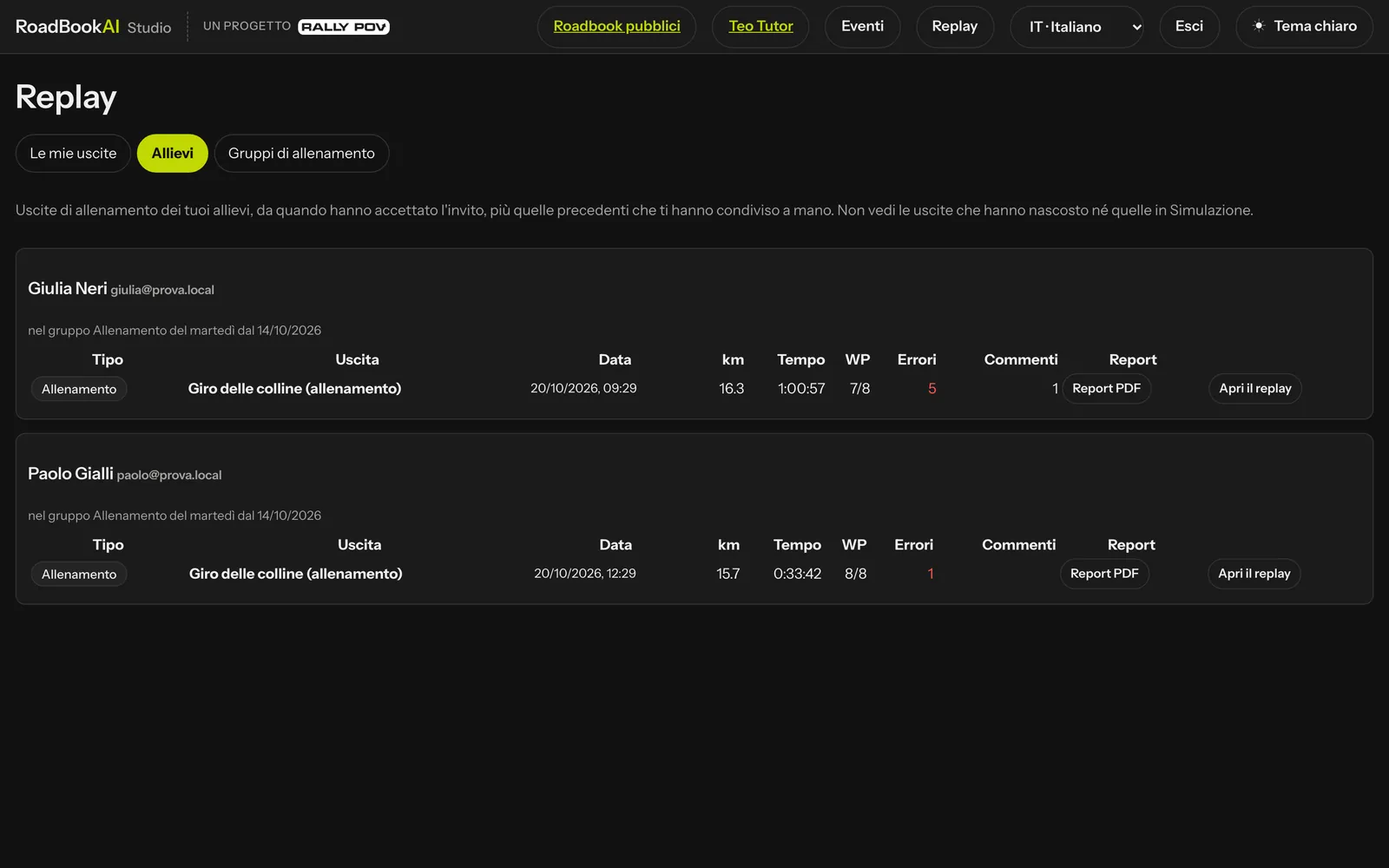Click the giulia@prova.local email text
Screen dimensions: 1389x868
(x=162, y=290)
